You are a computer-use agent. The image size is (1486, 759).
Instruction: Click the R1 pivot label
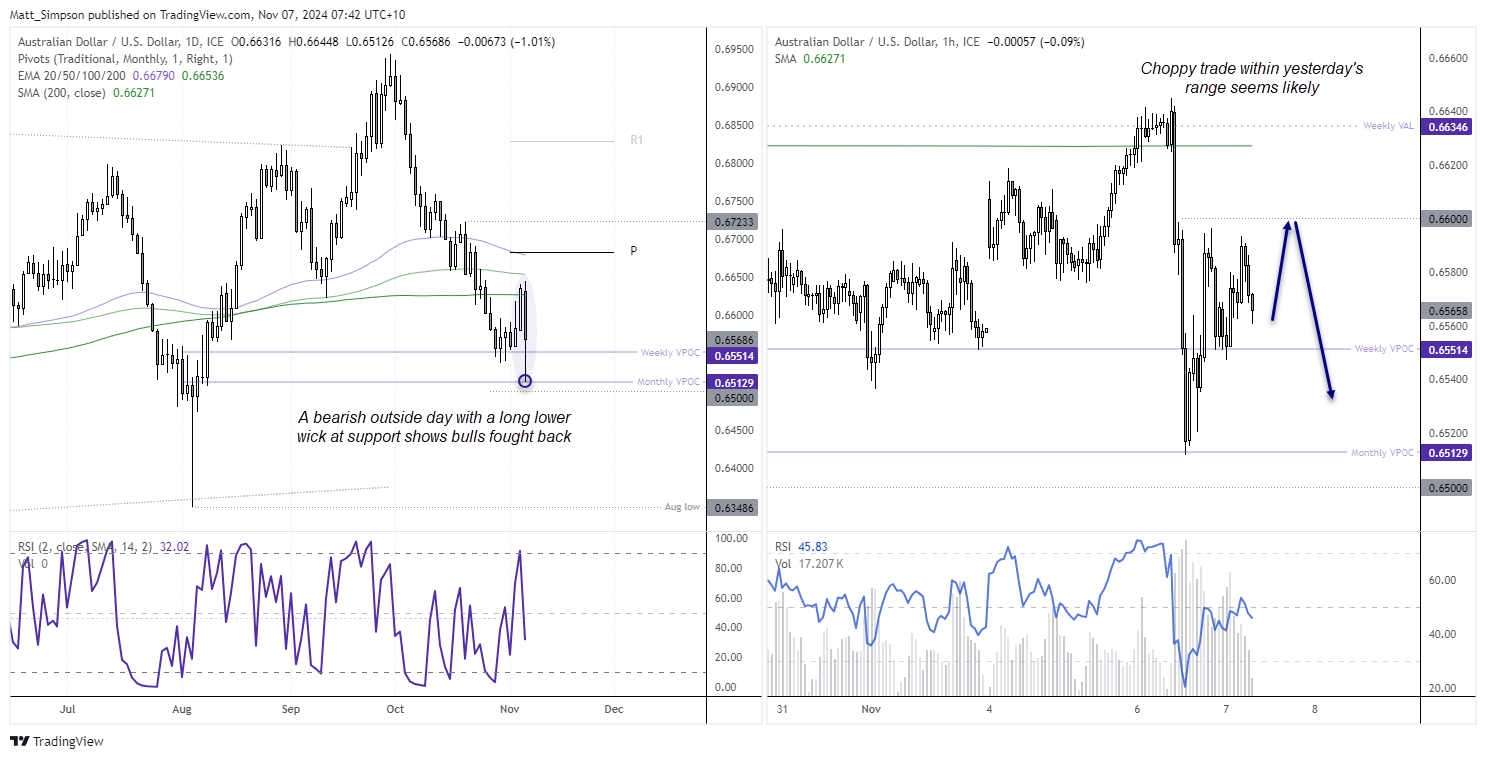coord(636,140)
